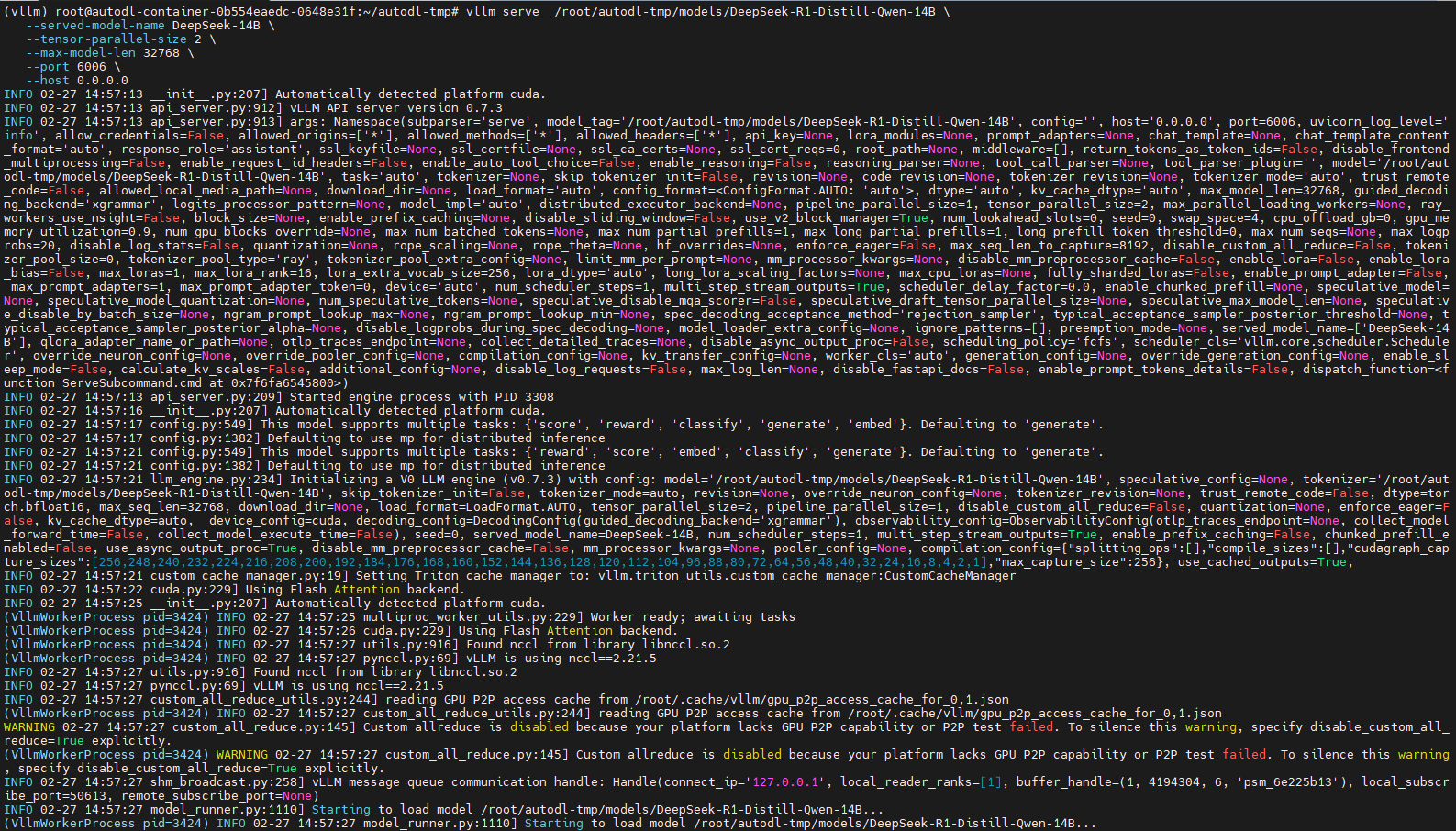
Task: Click 'vllm.triton_utils.custom_cache_manager:CustomCacheManager' path
Action: click(x=806, y=576)
